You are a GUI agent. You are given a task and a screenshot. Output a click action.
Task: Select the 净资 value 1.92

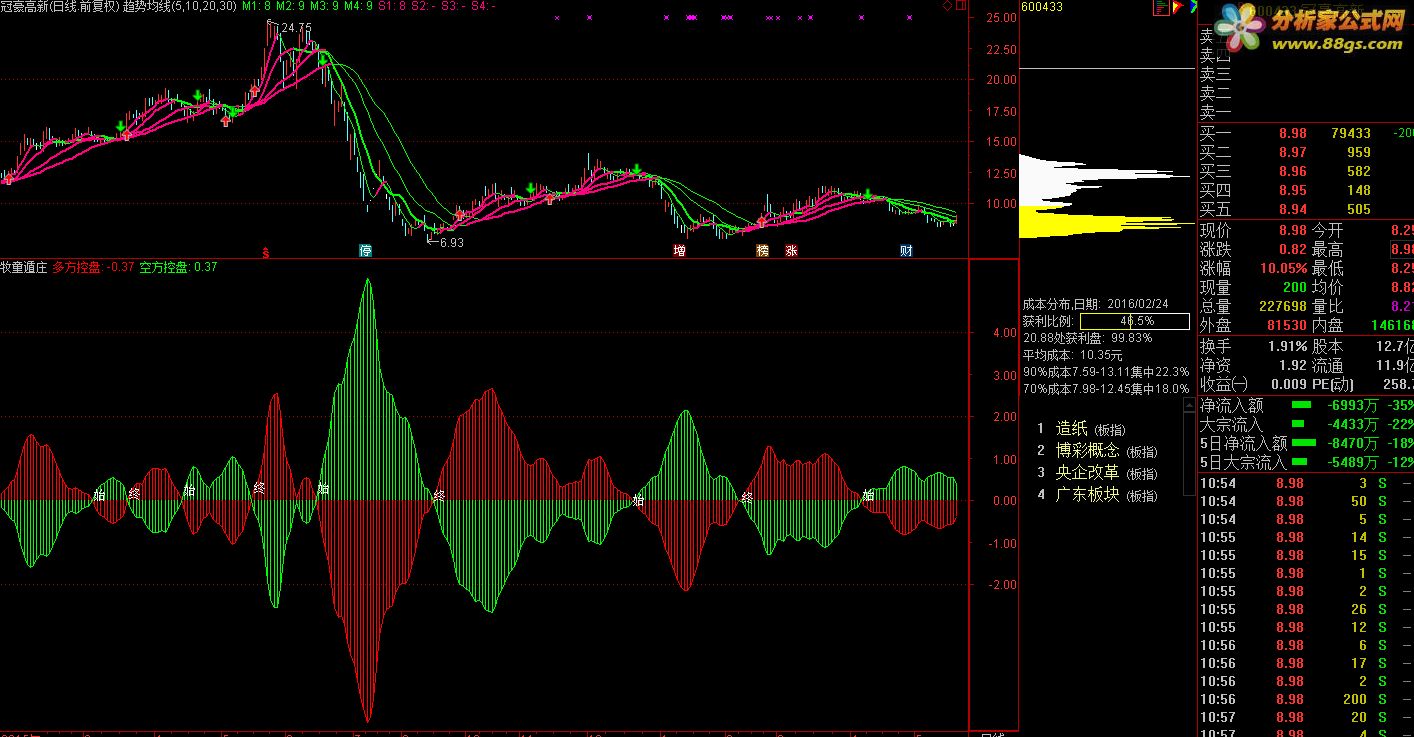(1293, 366)
